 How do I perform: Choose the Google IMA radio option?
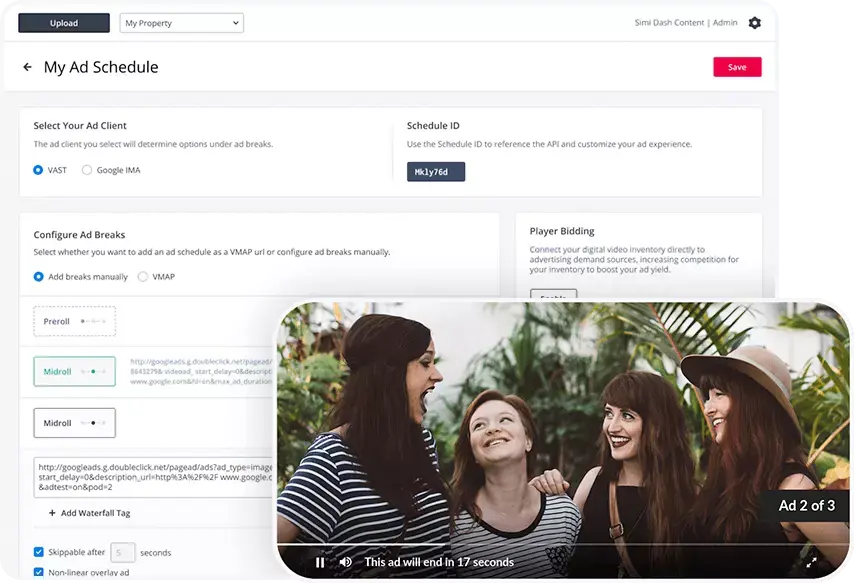click(87, 170)
